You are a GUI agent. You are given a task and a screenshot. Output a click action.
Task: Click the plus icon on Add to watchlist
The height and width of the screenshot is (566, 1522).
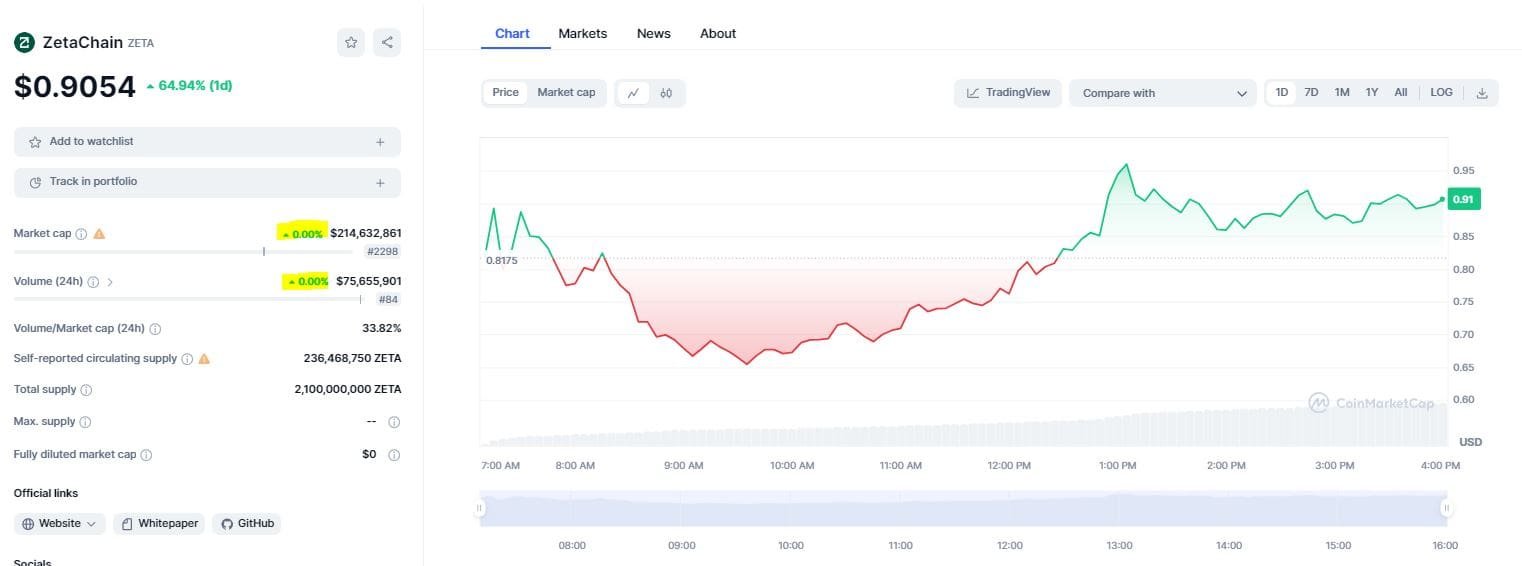pos(380,142)
